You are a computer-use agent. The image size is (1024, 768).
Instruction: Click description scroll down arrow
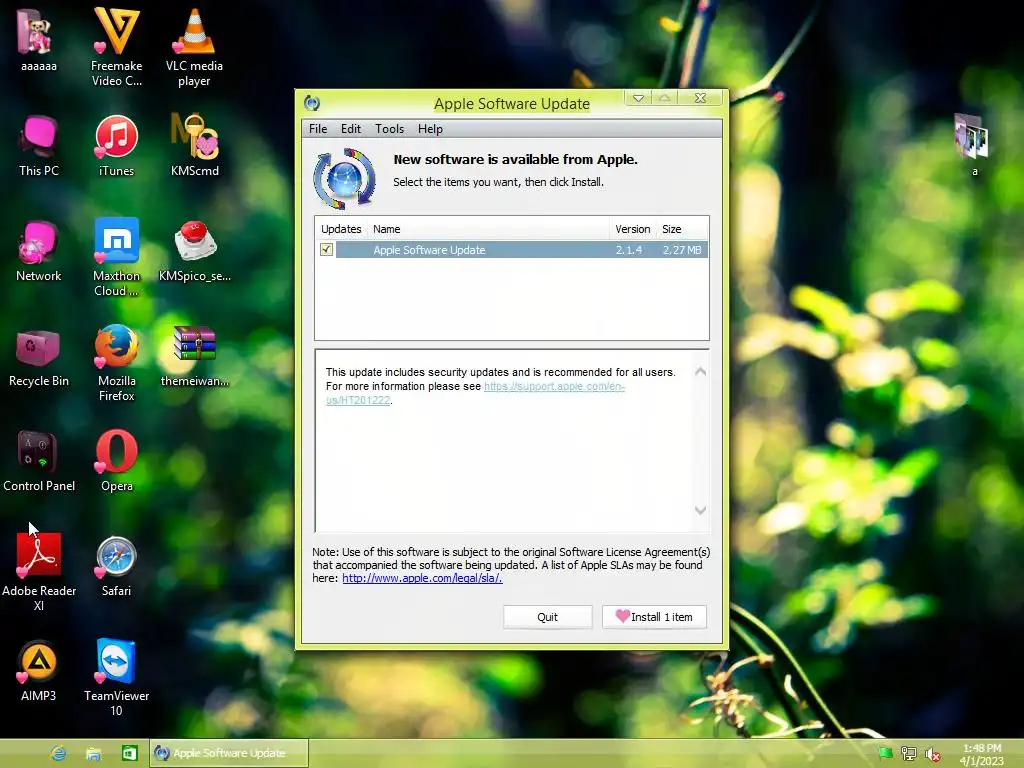click(700, 510)
